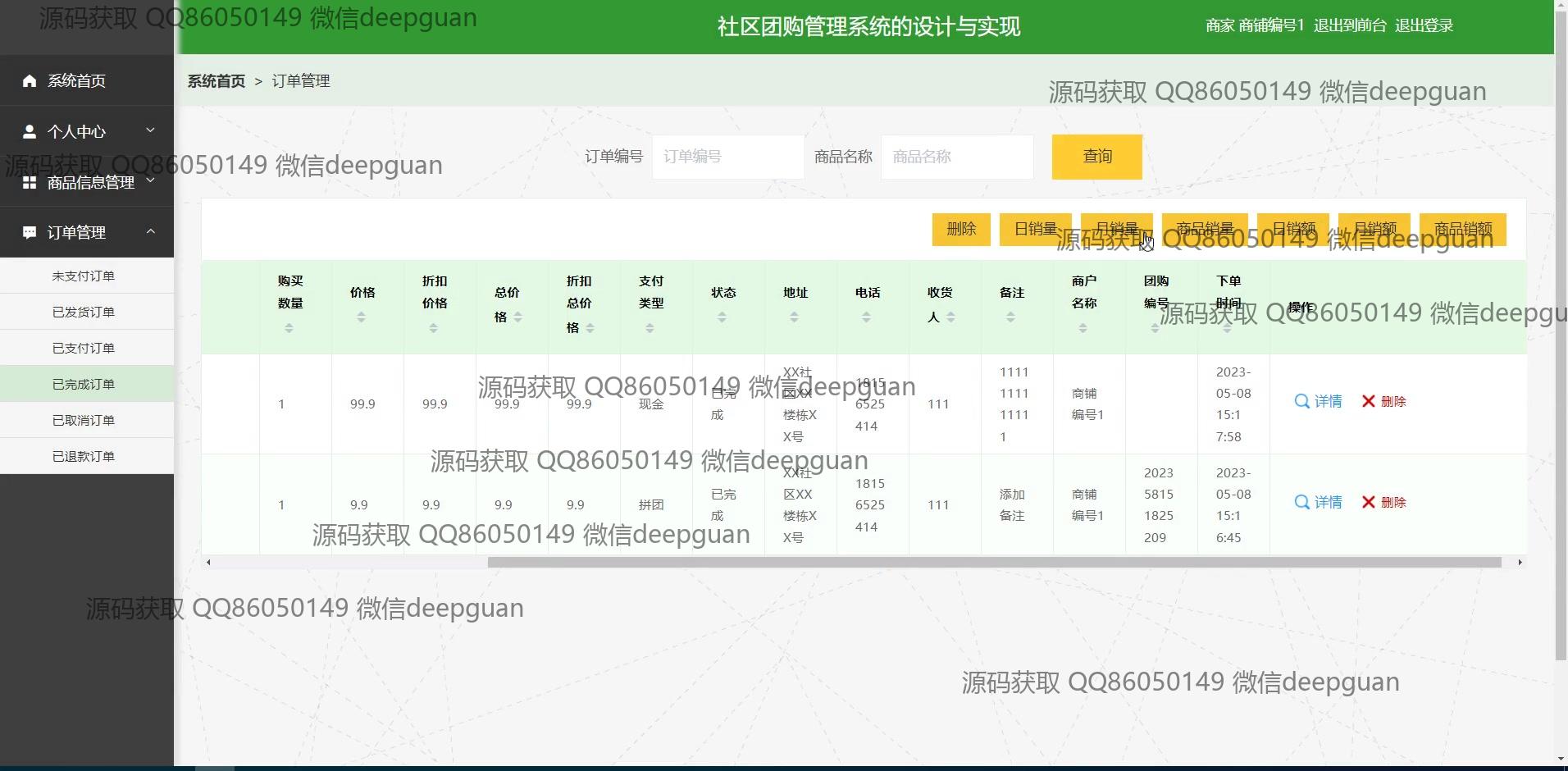The height and width of the screenshot is (771, 1568).
Task: Open 详情 magnifier for second order row
Action: pyautogui.click(x=1301, y=502)
